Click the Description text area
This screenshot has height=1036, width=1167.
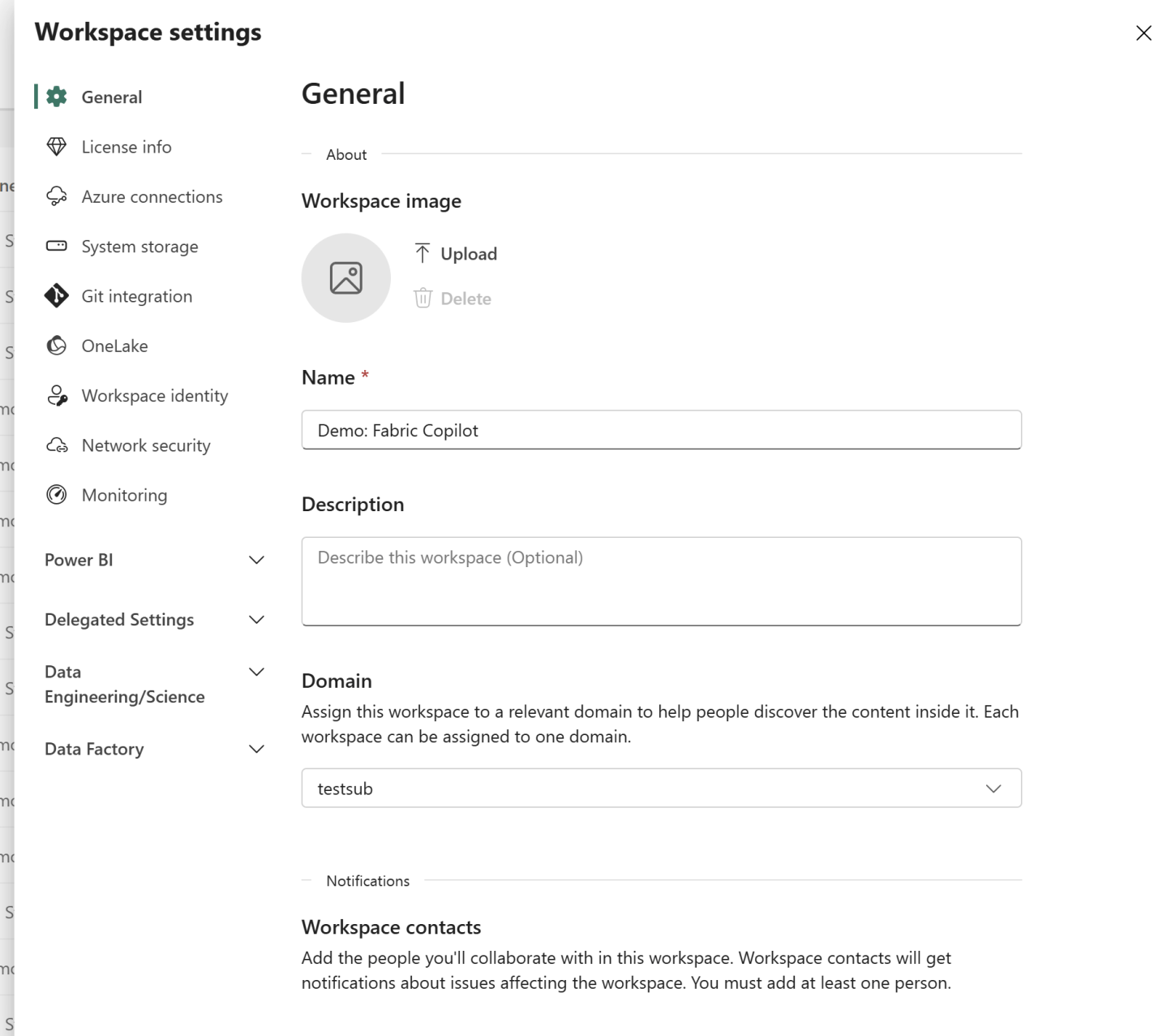pos(662,581)
